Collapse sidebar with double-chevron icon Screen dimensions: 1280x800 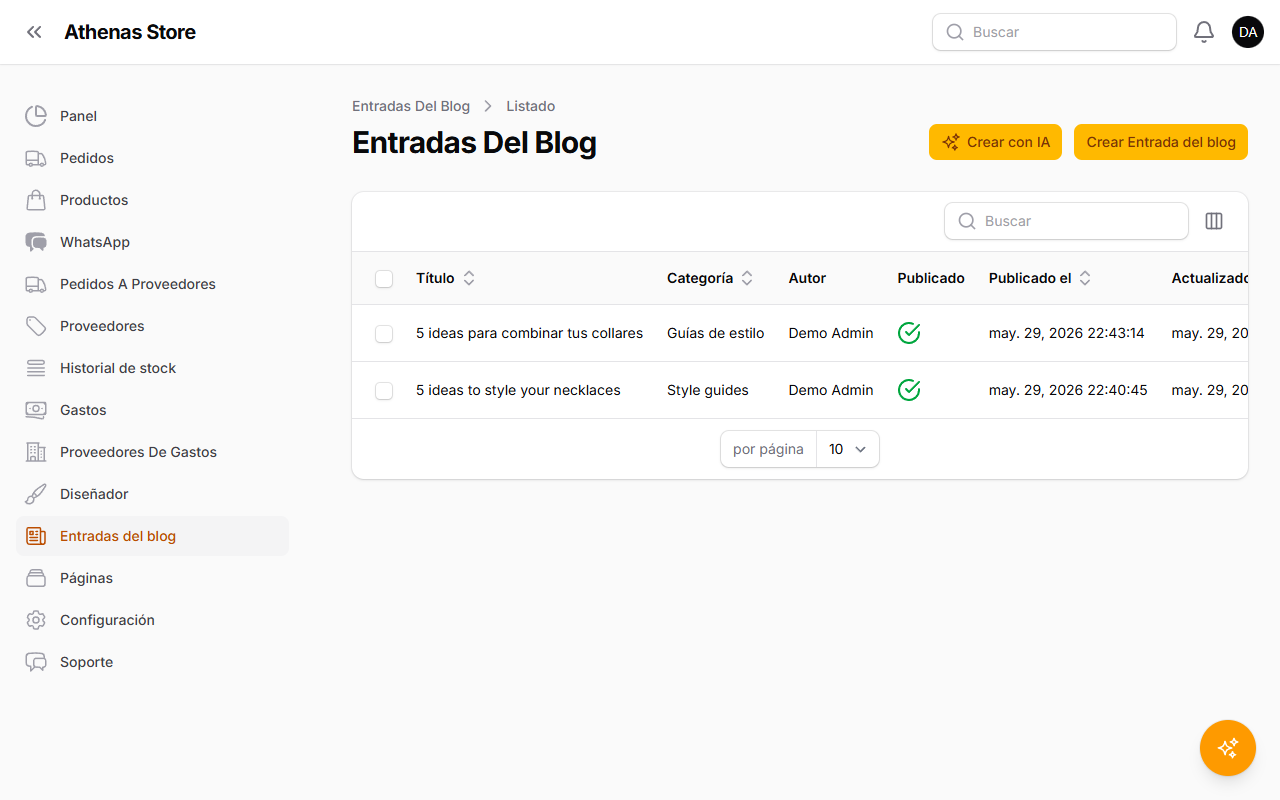coord(35,32)
